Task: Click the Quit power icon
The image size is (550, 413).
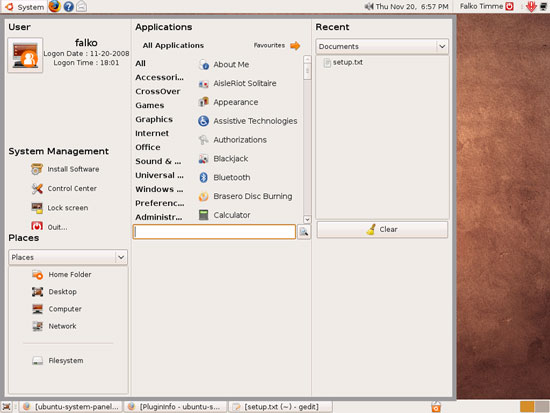Action: [37, 226]
